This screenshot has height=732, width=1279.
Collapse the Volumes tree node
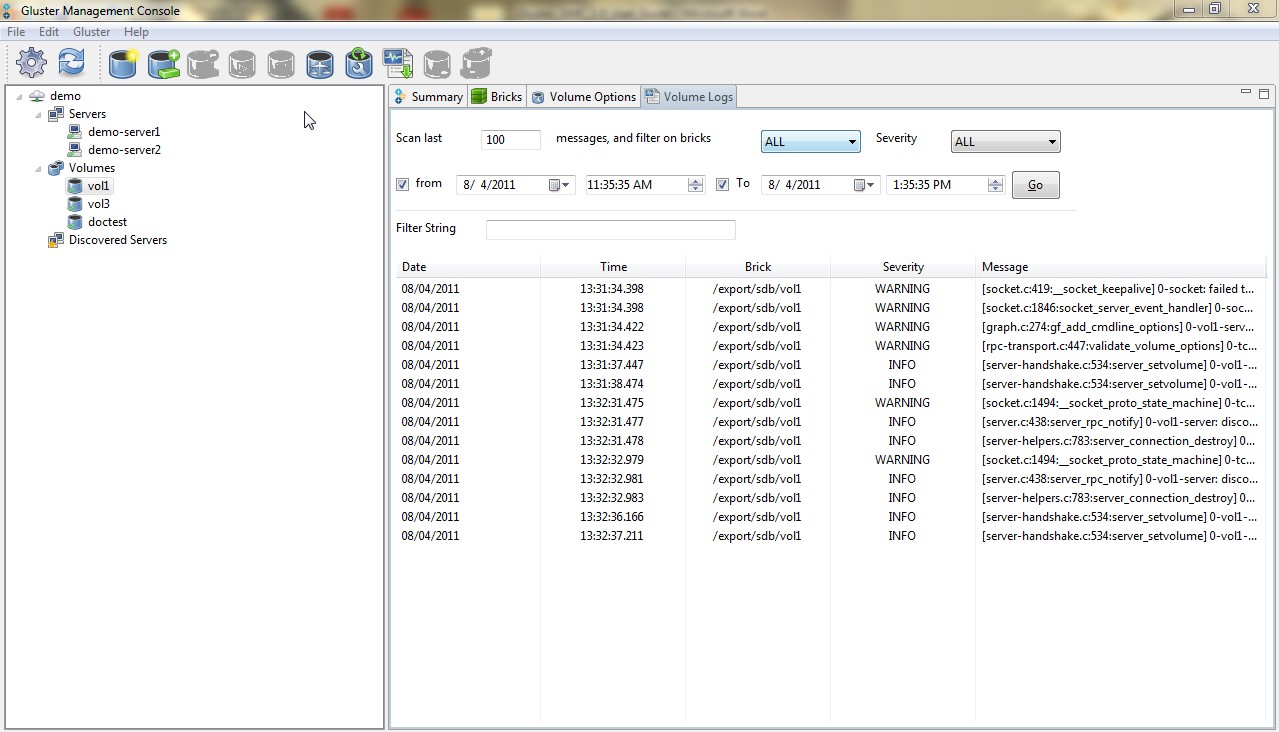tap(39, 168)
